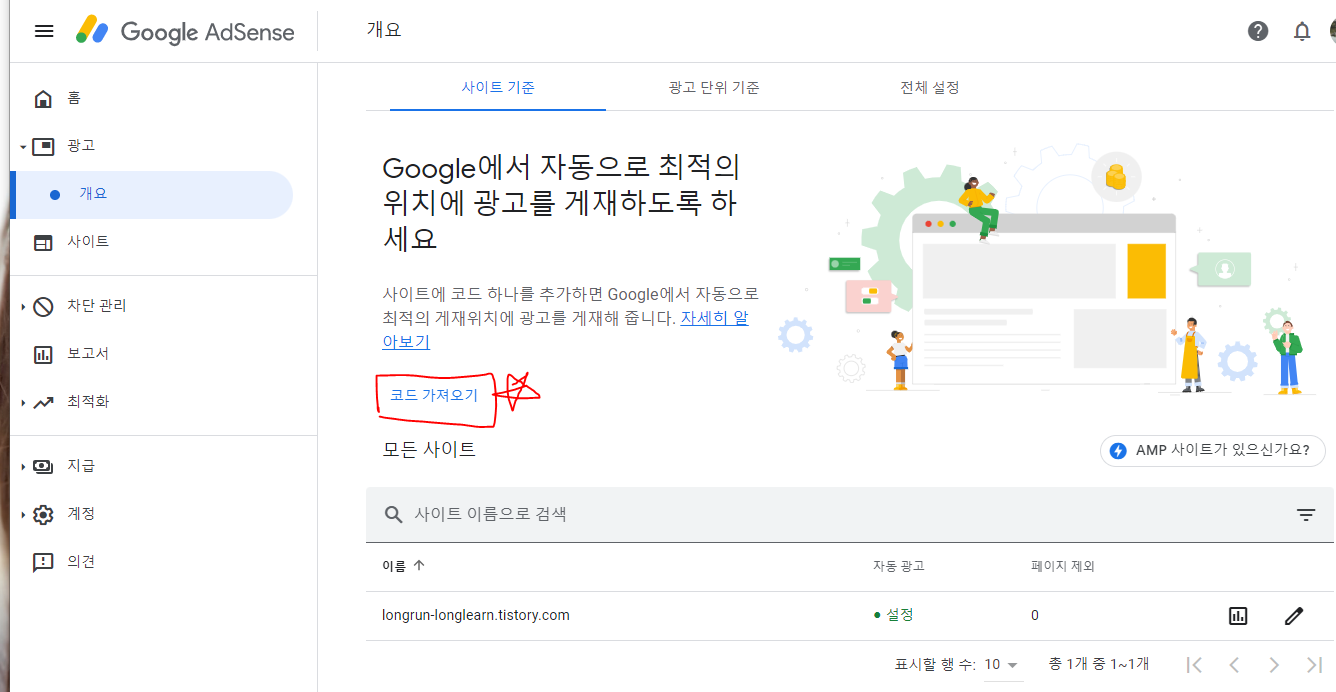
Task: Click AMP 사이트가 있으신가요? button
Action: 1213,450
